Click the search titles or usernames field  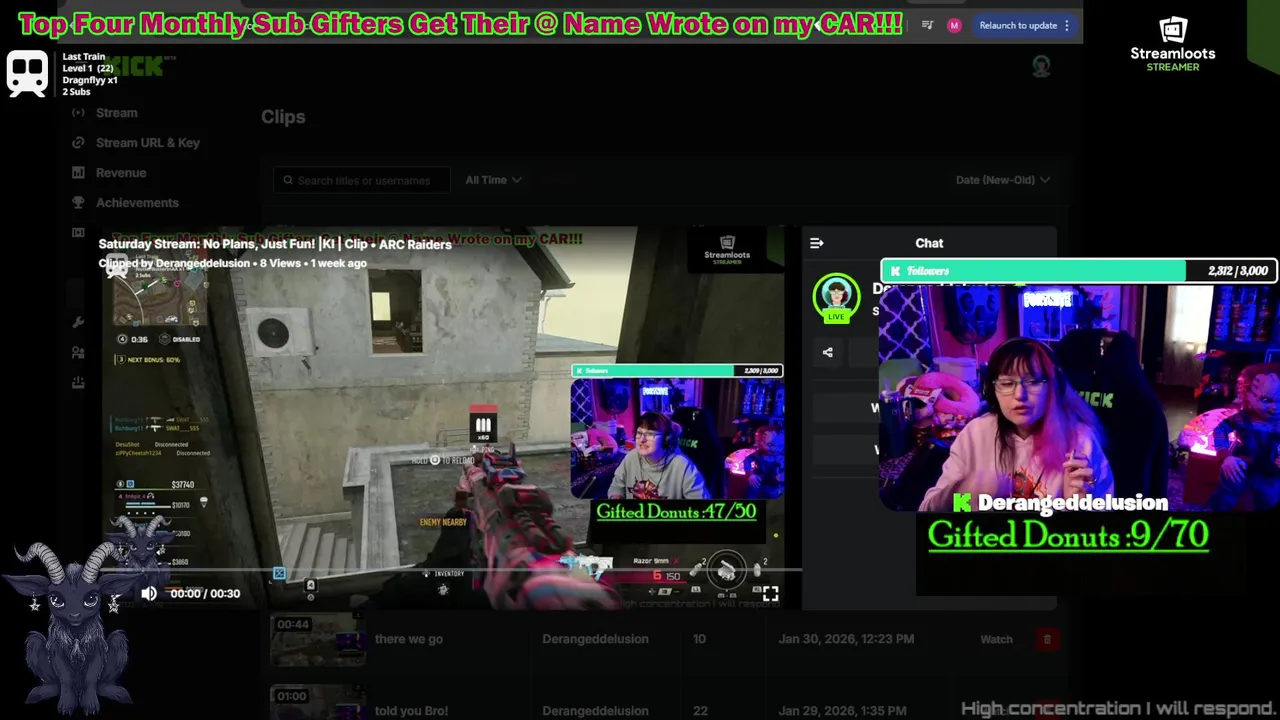point(361,180)
